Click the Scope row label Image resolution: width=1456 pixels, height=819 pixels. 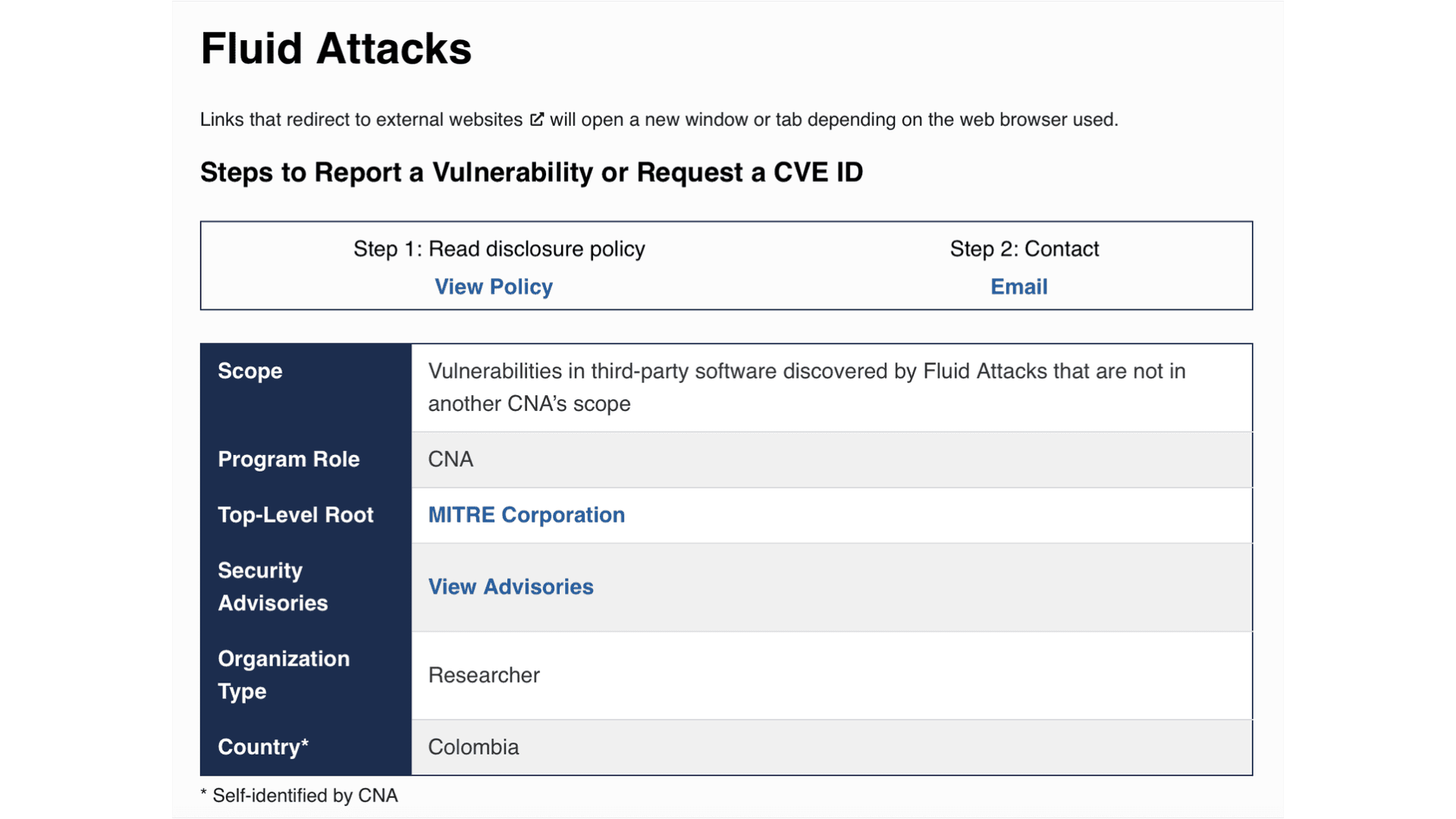point(250,371)
